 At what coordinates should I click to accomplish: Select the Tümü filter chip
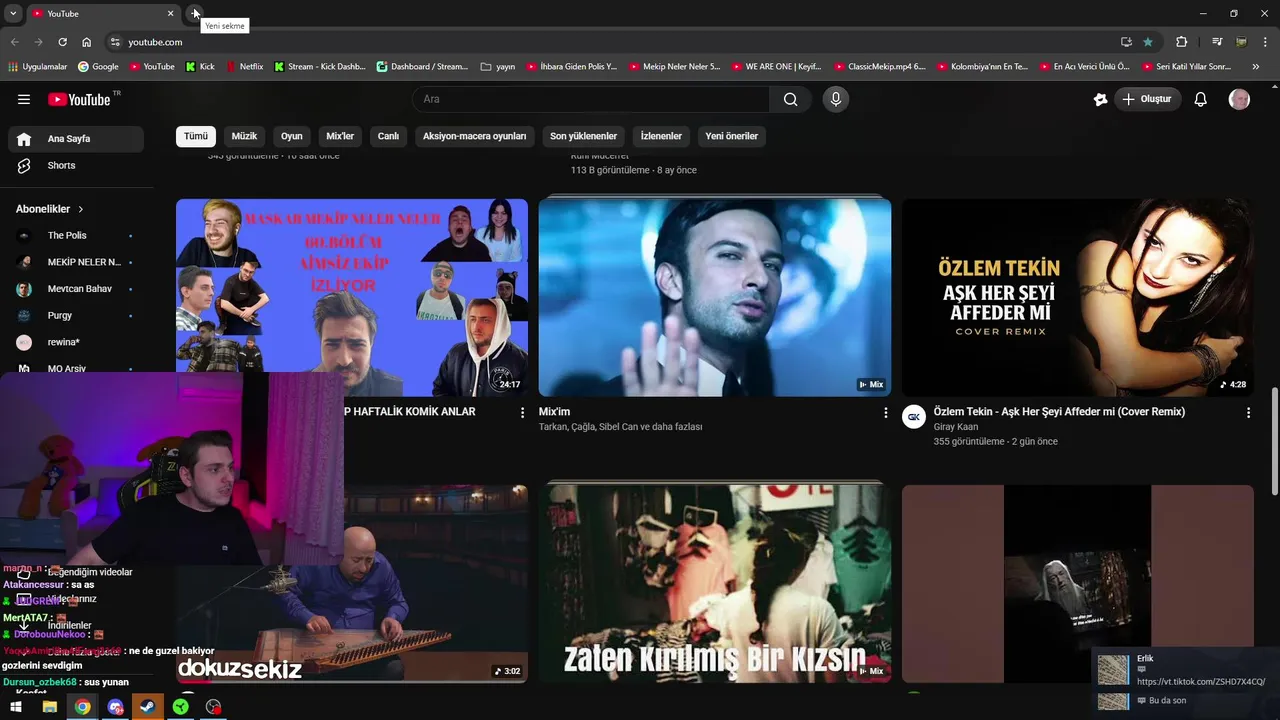(196, 136)
